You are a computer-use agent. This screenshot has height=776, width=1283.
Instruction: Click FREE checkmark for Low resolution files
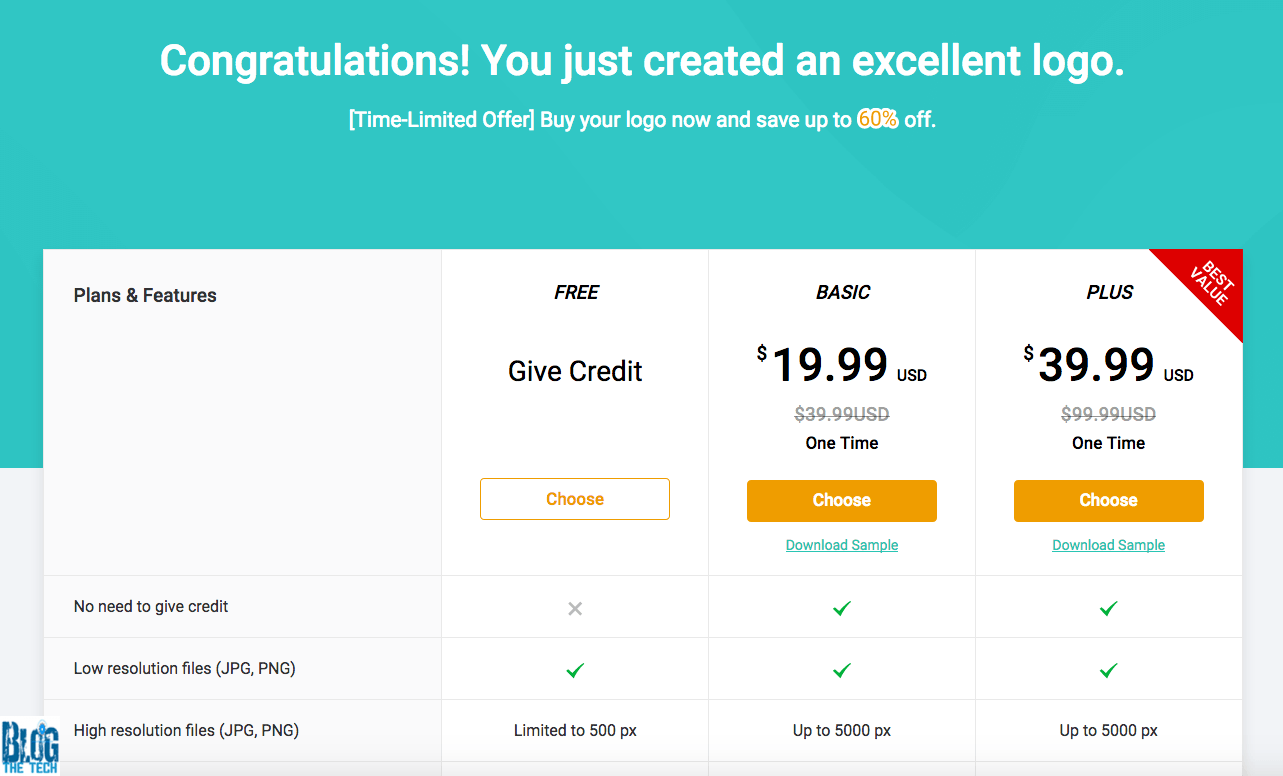575,670
